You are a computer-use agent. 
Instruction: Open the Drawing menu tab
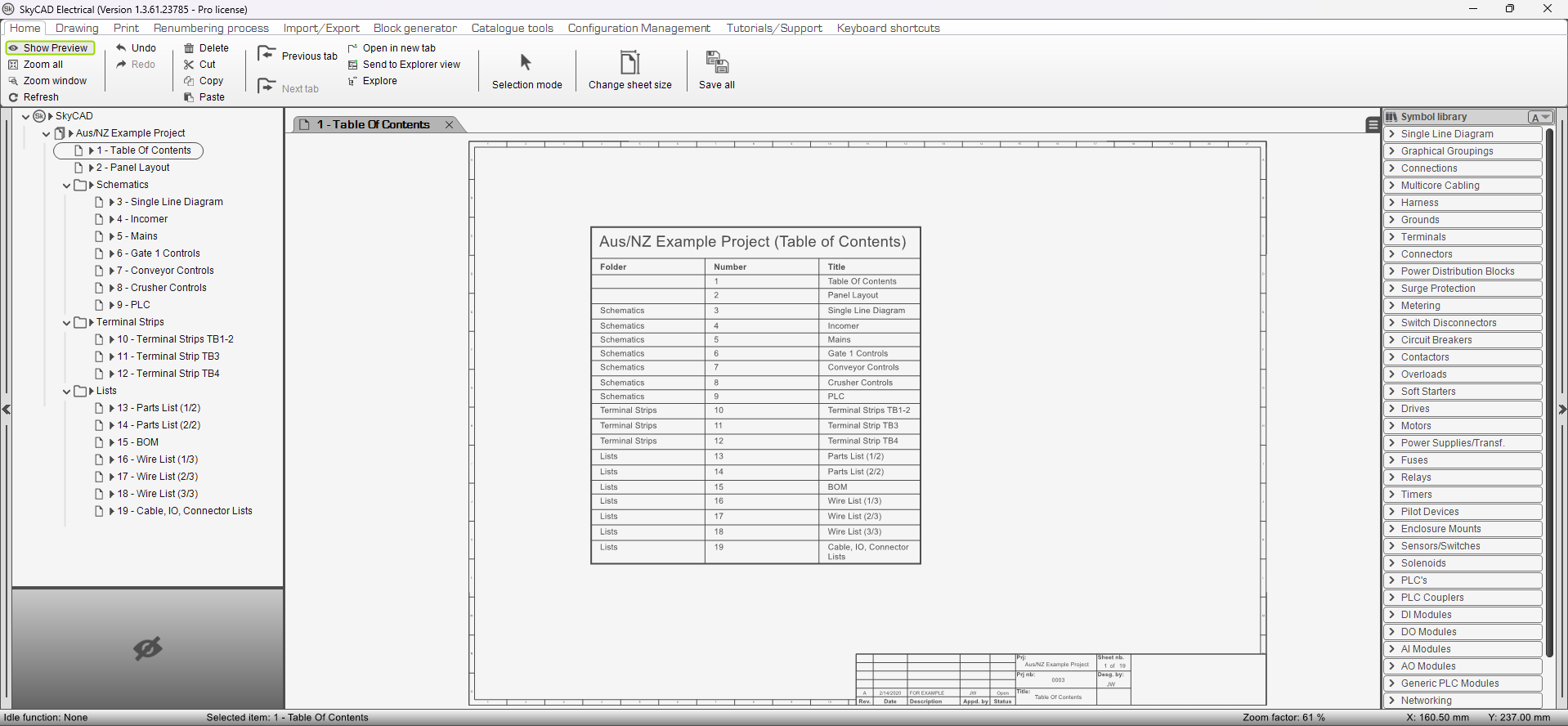(77, 28)
